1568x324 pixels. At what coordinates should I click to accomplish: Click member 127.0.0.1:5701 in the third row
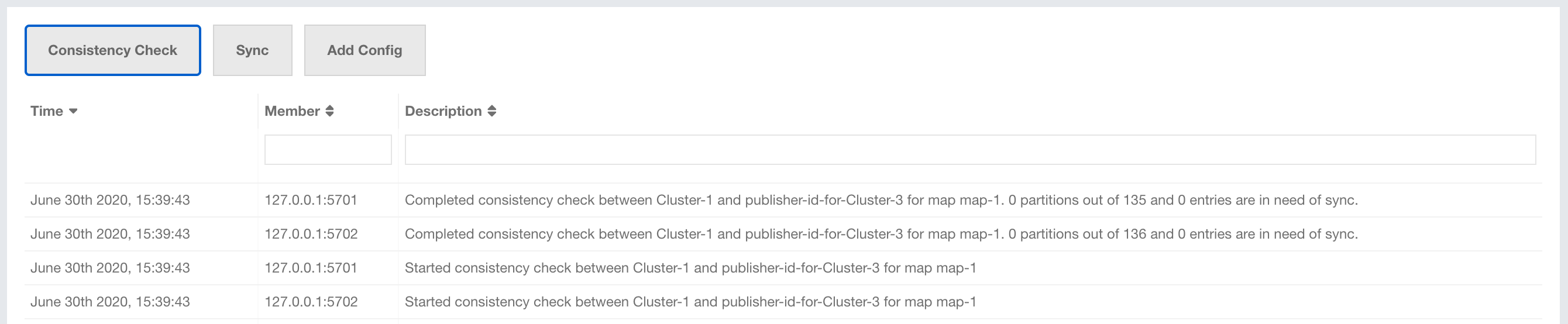(x=311, y=268)
